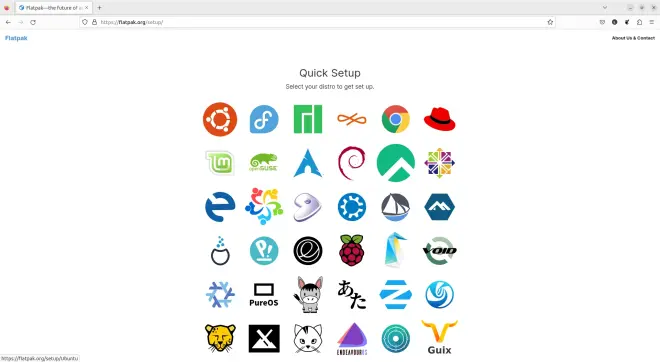Image resolution: width=660 pixels, height=362 pixels.
Task: Open the Pocket save icon
Action: click(602, 22)
